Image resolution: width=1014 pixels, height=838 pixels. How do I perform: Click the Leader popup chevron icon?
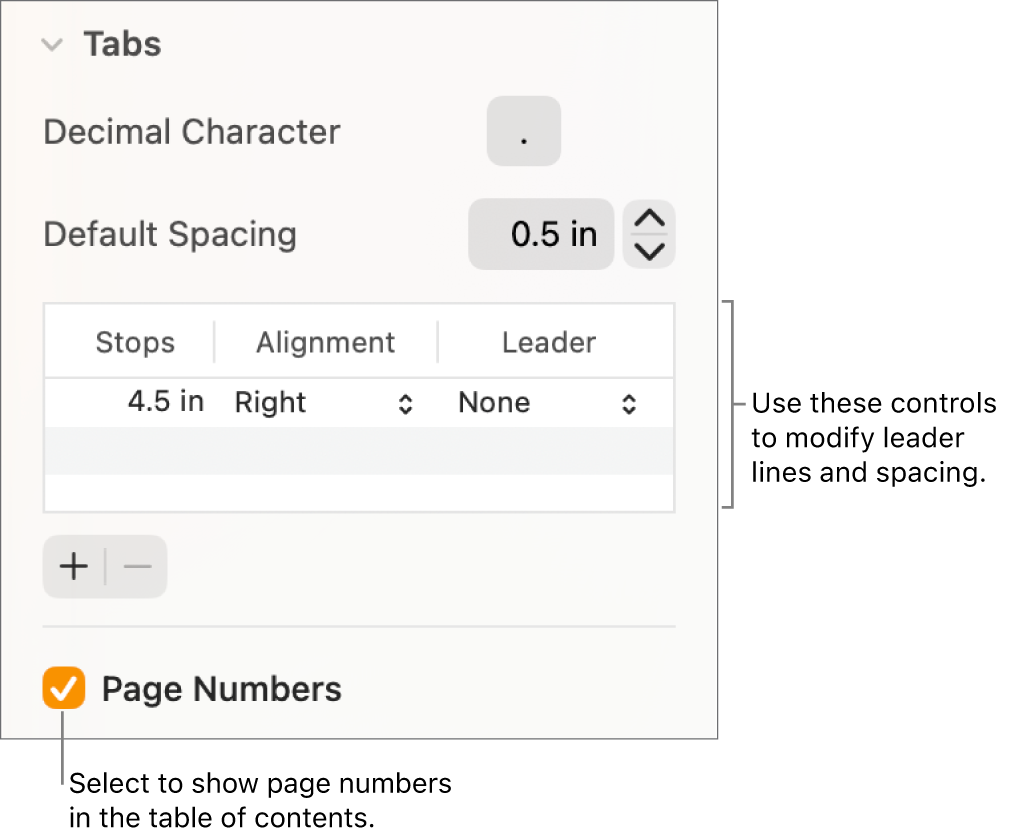point(628,402)
